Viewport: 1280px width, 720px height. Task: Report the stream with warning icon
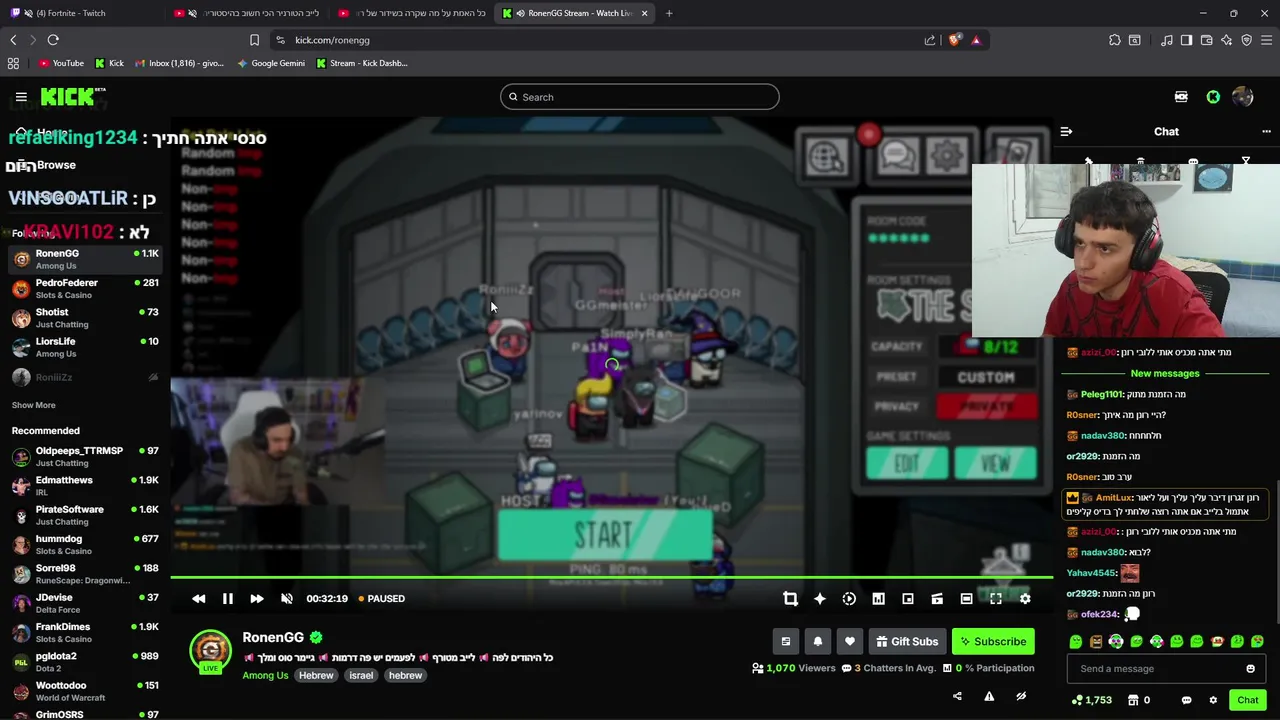(x=989, y=696)
